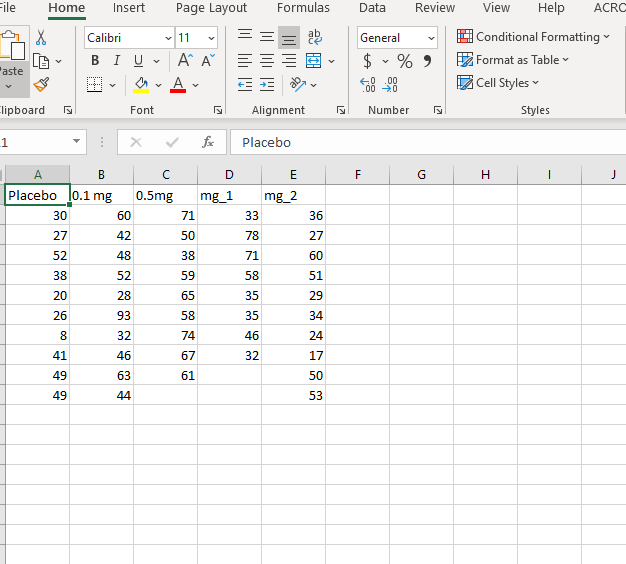Select the Format Painter brush
This screenshot has height=564, width=626.
tap(41, 84)
